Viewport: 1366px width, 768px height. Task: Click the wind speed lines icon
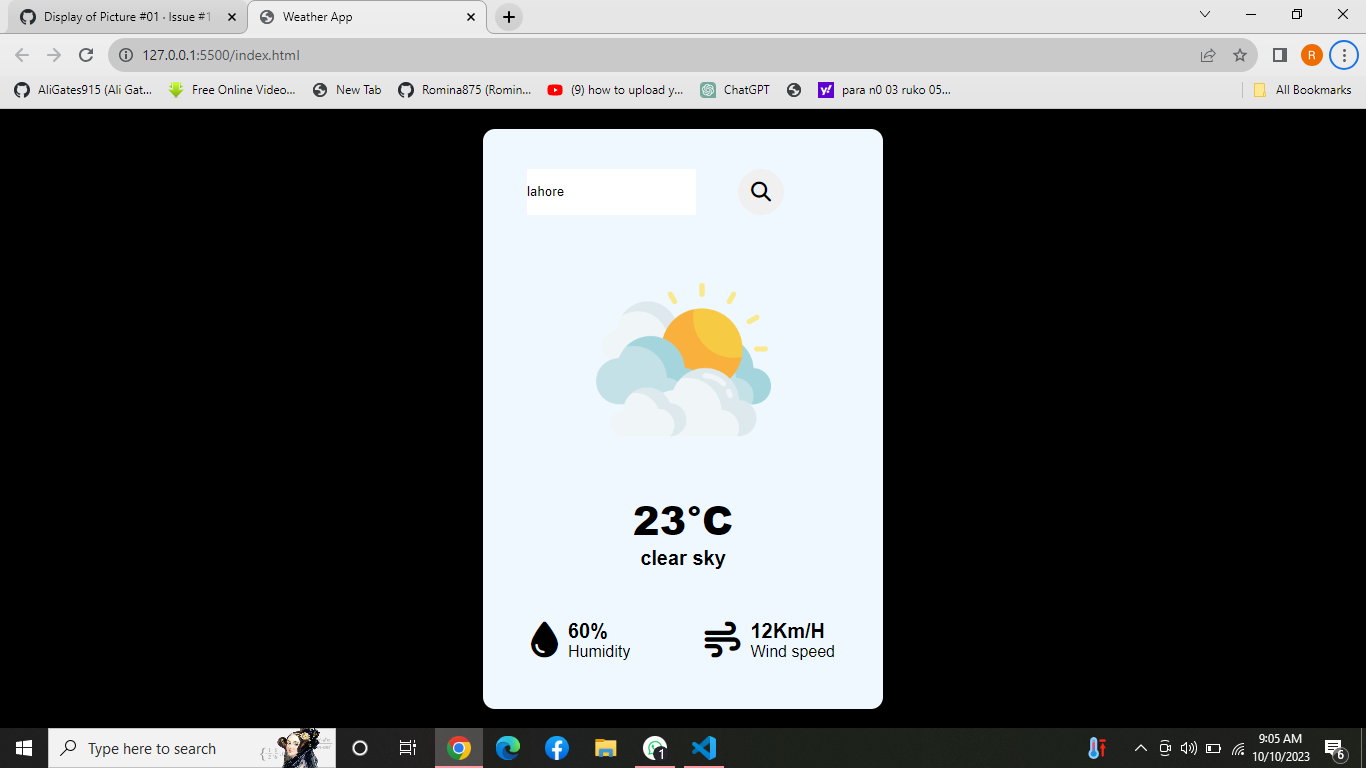pos(722,639)
